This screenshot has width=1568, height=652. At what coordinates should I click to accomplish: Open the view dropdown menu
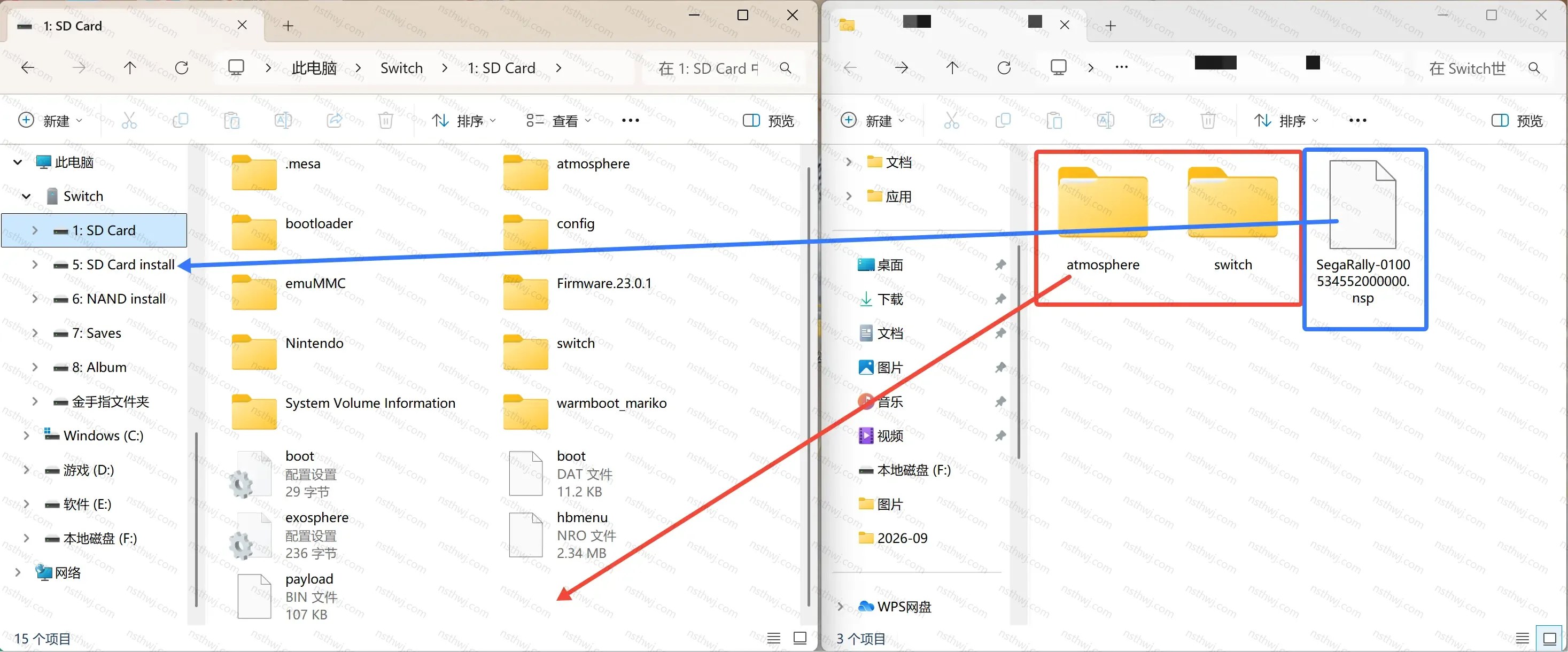(559, 121)
